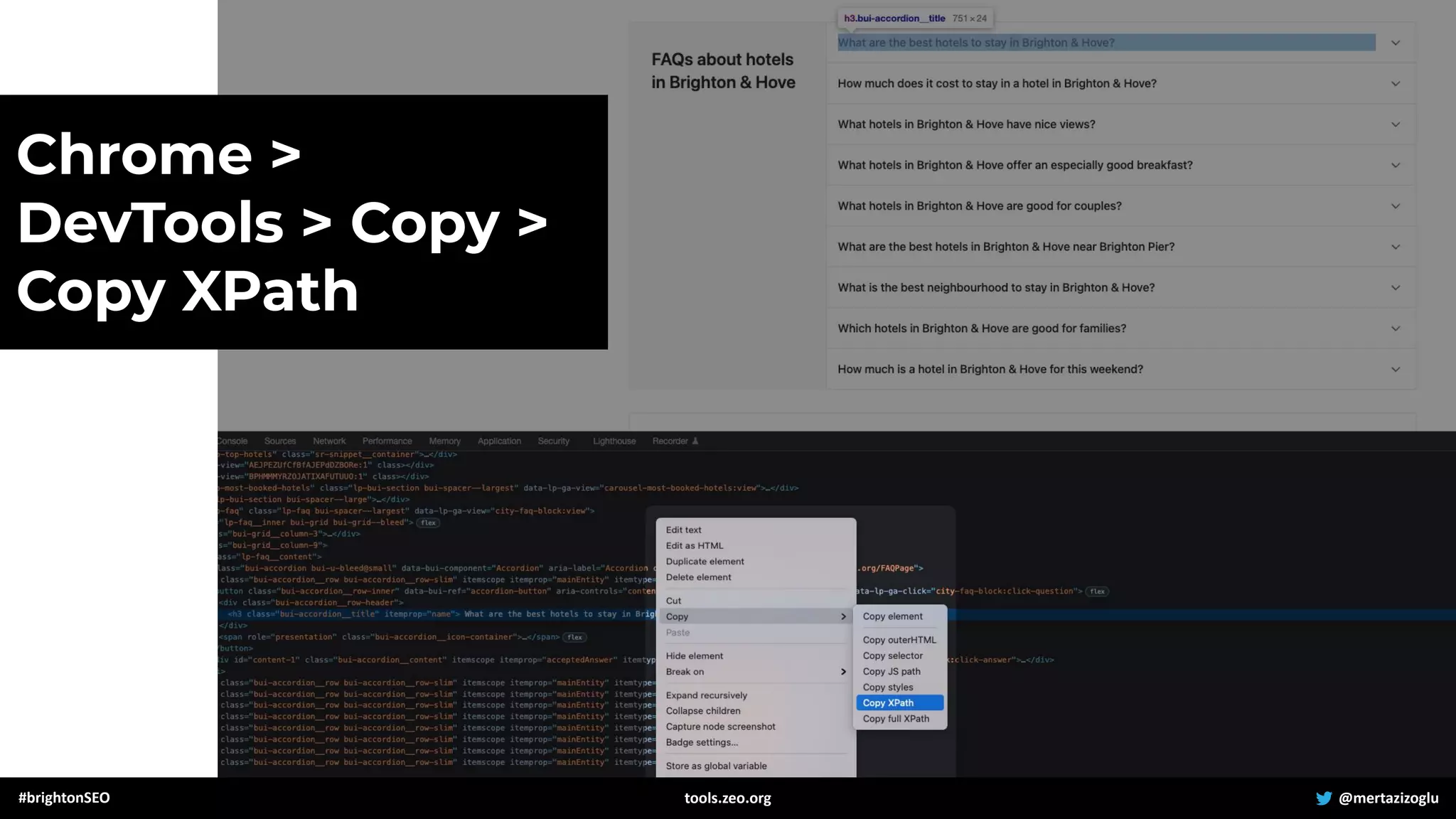The height and width of the screenshot is (819, 1456).
Task: Select Copy JS path in submenu
Action: pyautogui.click(x=900, y=671)
